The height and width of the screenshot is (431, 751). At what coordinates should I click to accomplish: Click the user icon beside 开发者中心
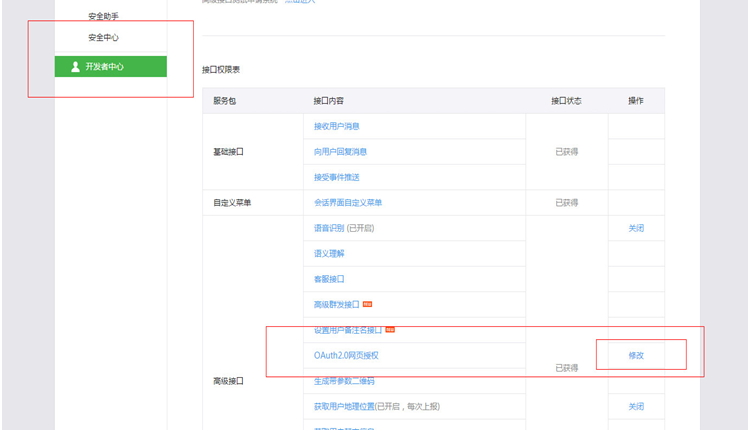click(76, 67)
